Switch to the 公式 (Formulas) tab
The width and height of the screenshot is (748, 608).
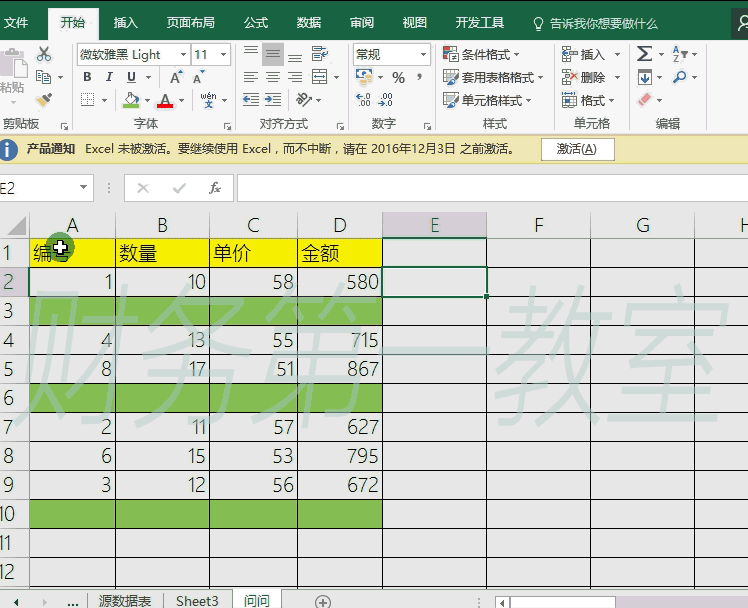(256, 22)
